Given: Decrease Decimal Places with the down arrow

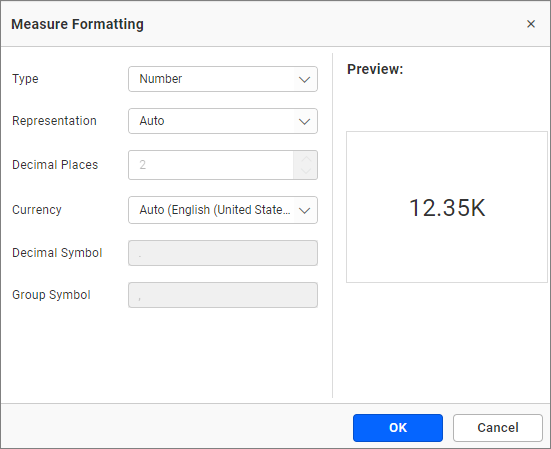Looking at the screenshot, I should click(306, 172).
